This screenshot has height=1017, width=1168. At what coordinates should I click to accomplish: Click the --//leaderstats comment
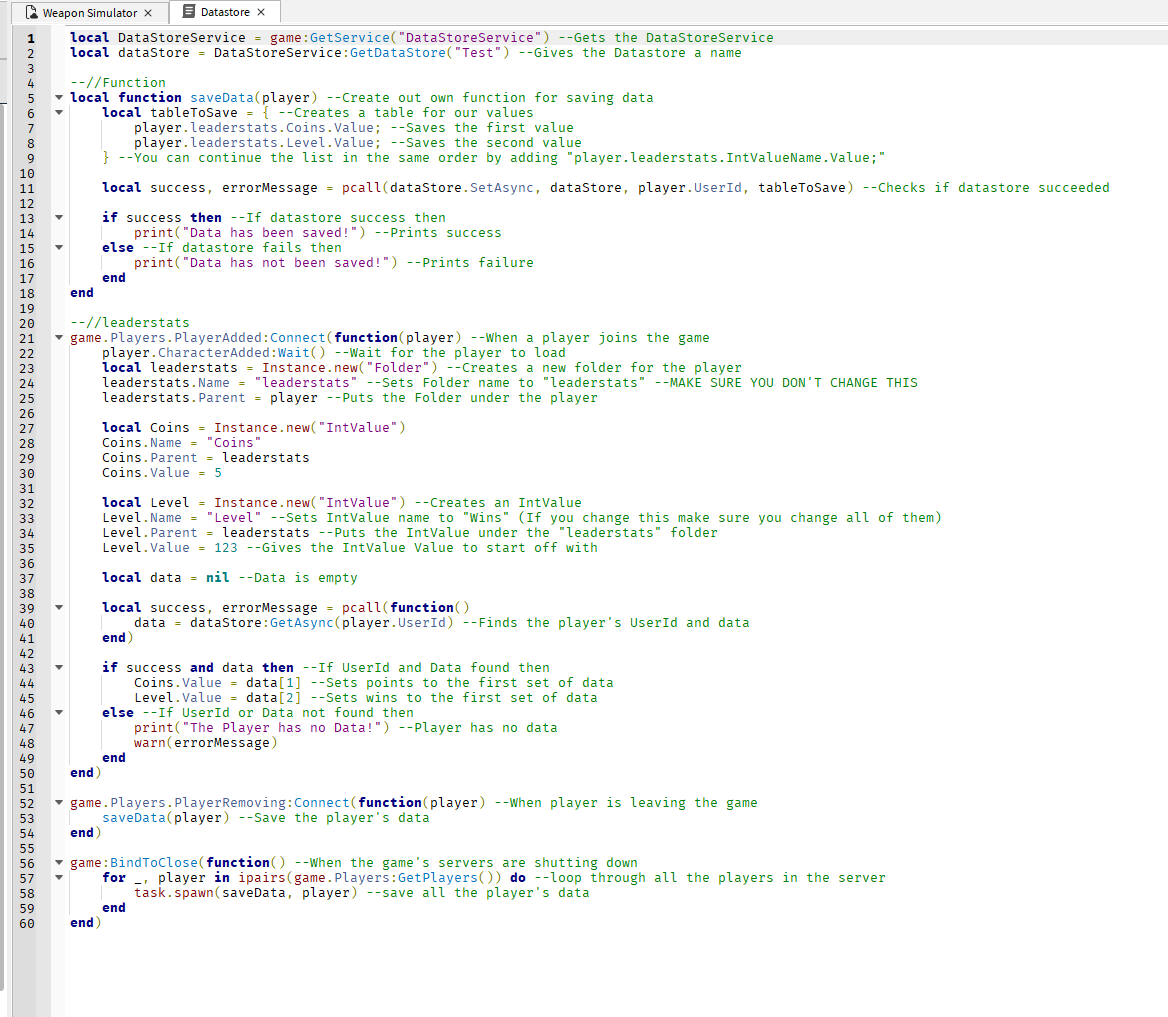click(x=130, y=323)
